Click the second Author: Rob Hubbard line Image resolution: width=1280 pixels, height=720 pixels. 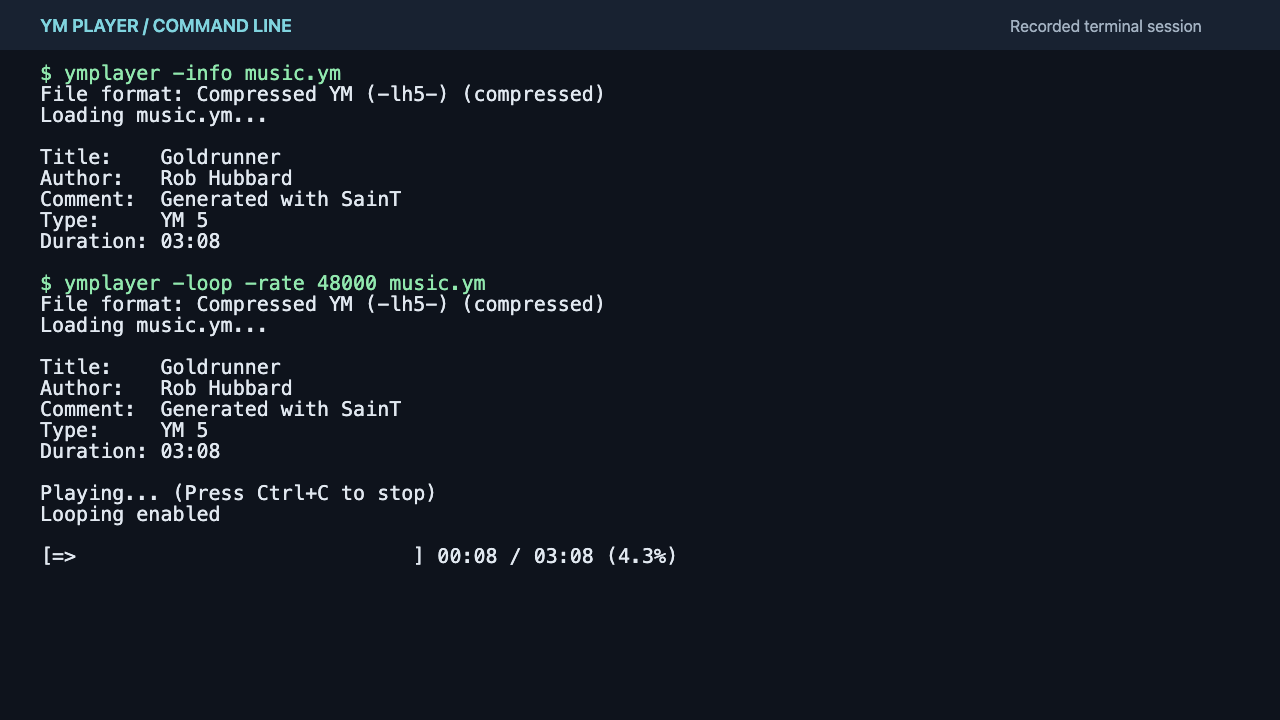pyautogui.click(x=166, y=388)
